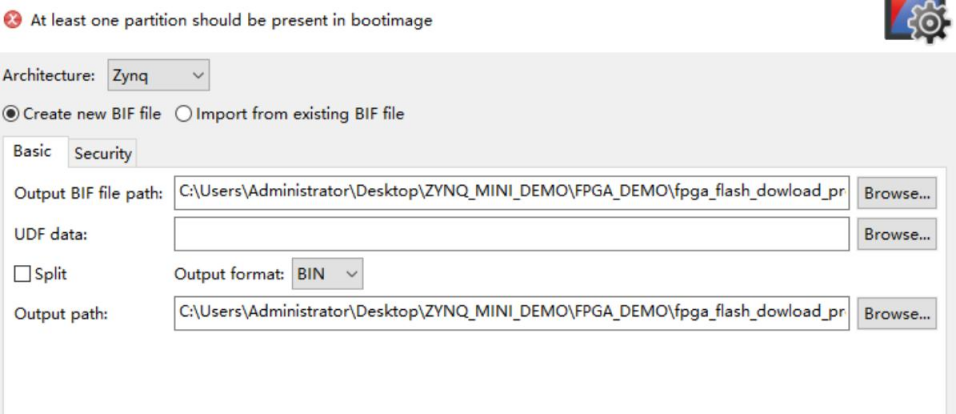Expand the Output format BIN dropdown
Screen dimensions: 956x414
click(x=327, y=274)
